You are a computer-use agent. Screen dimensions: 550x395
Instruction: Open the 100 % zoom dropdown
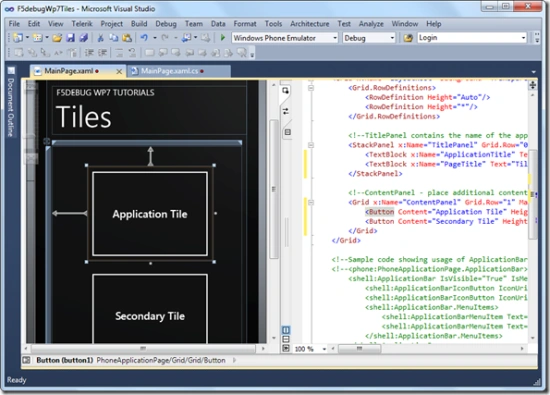point(324,349)
